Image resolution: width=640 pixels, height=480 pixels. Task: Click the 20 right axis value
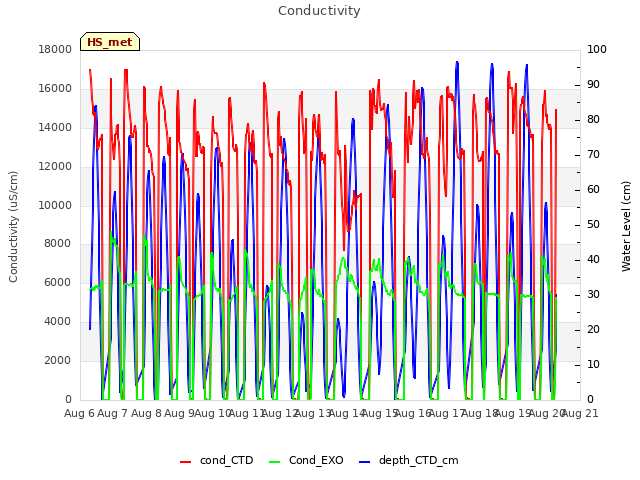(x=593, y=329)
